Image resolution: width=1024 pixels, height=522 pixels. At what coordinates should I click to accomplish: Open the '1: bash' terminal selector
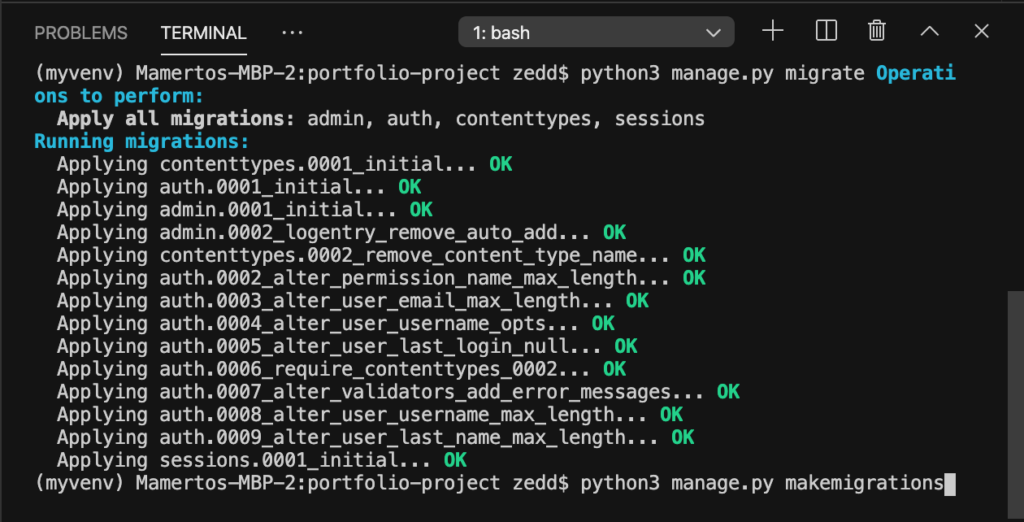tap(596, 32)
